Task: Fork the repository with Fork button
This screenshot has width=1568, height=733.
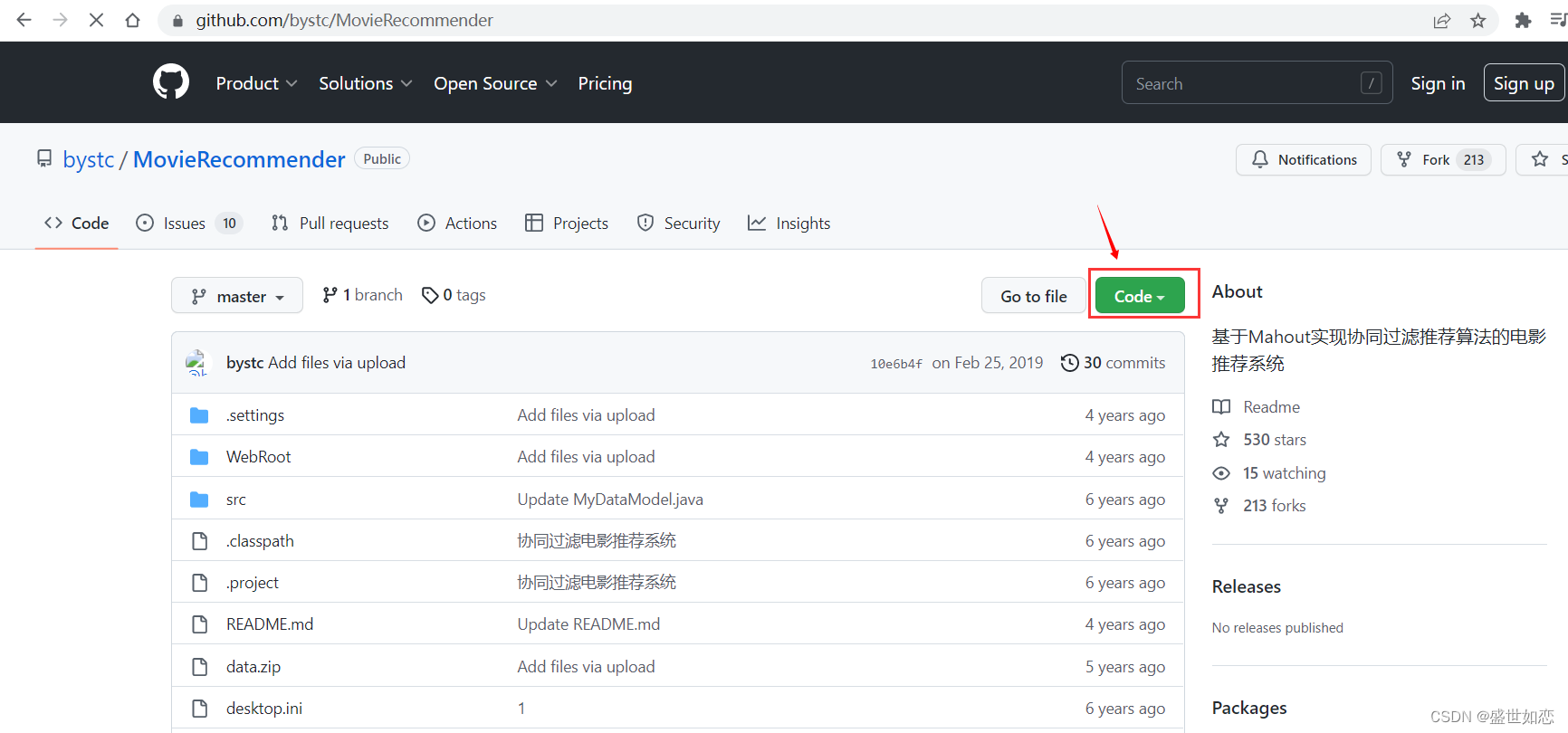Action: (x=1443, y=159)
